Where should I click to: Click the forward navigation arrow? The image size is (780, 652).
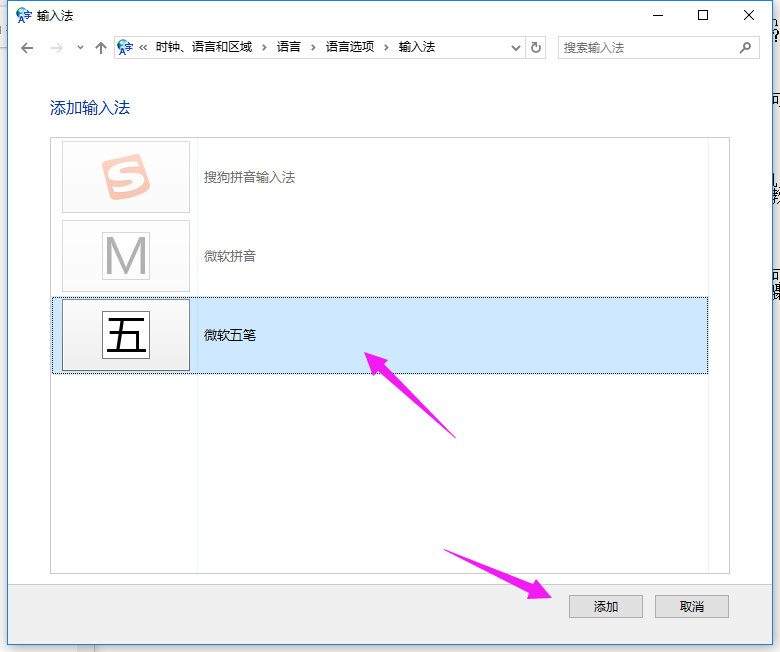[x=56, y=48]
